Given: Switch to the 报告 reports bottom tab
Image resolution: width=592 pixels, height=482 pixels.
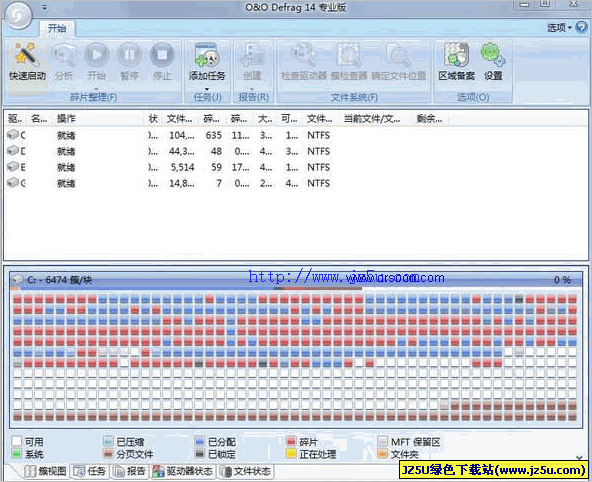Looking at the screenshot, I should 130,471.
